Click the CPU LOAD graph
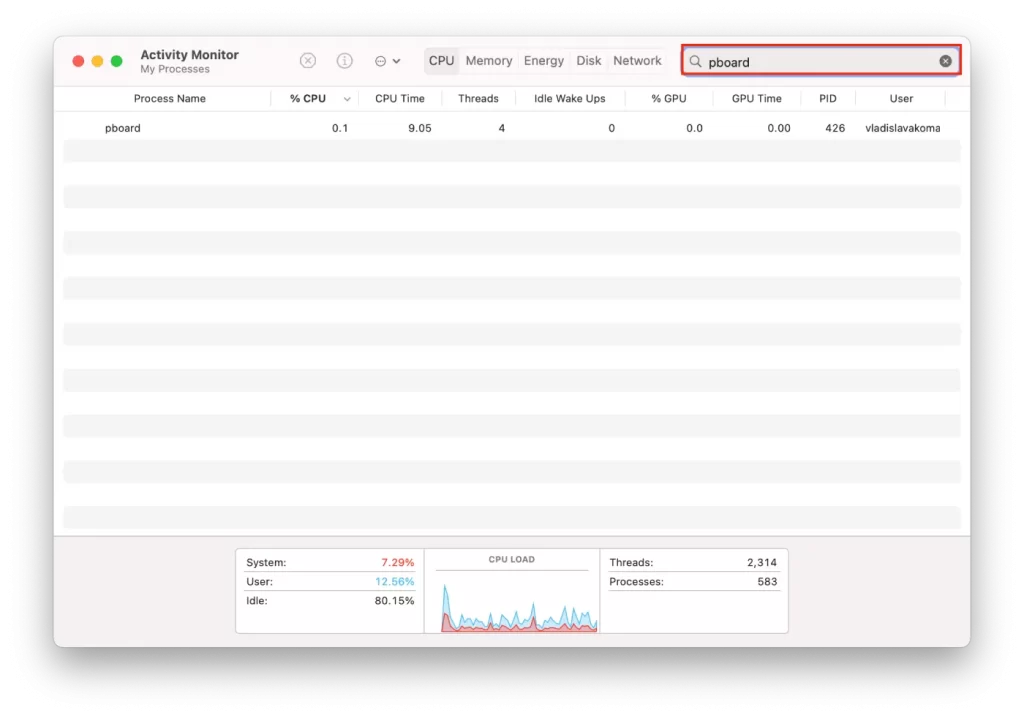The width and height of the screenshot is (1024, 718). tap(519, 607)
